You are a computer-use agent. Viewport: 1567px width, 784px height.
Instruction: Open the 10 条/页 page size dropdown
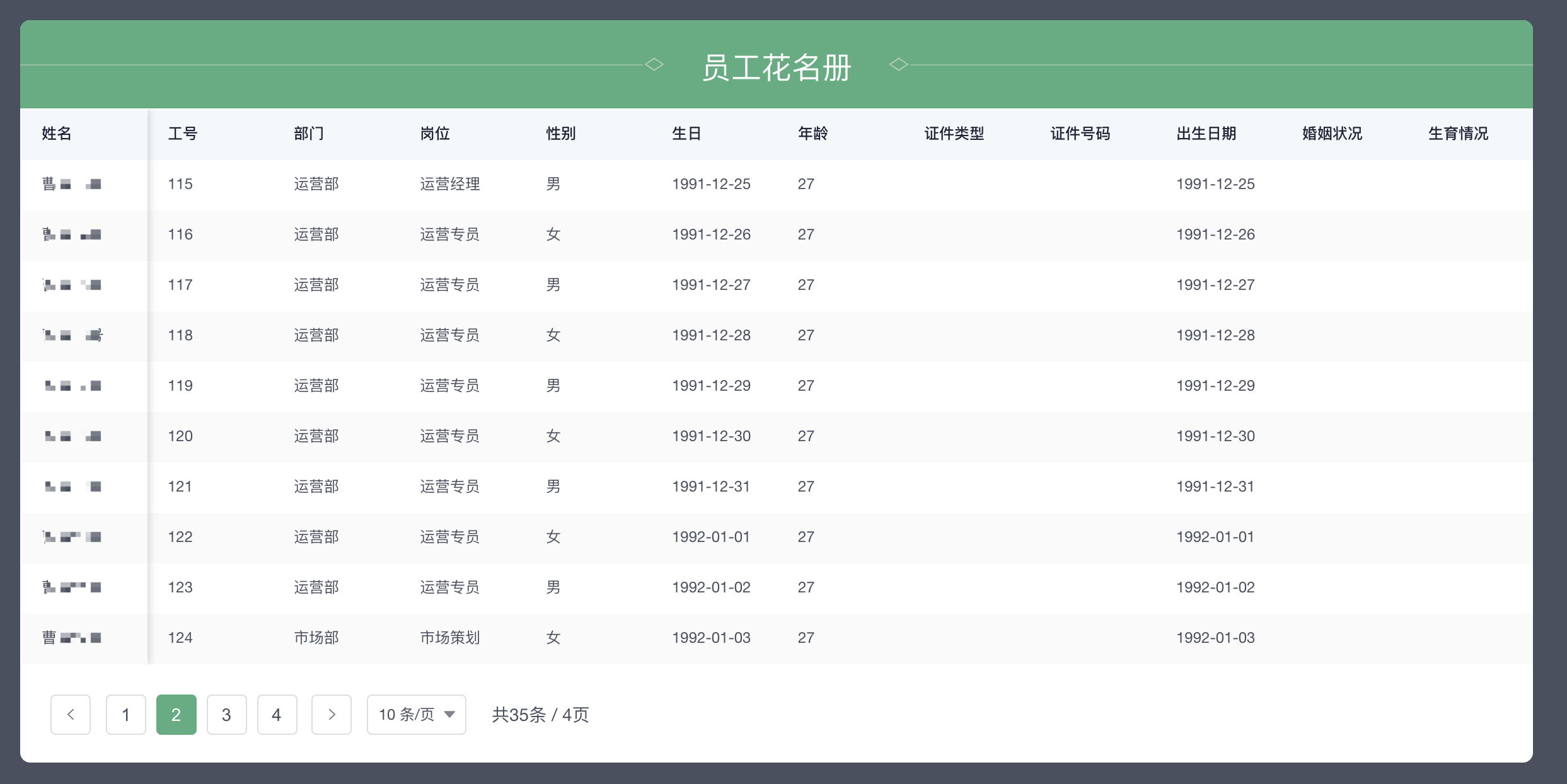pyautogui.click(x=417, y=714)
